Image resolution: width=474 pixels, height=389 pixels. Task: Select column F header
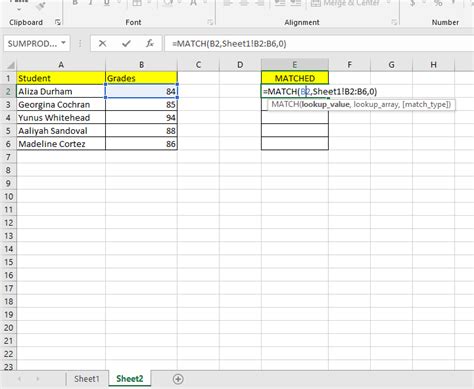click(x=349, y=65)
